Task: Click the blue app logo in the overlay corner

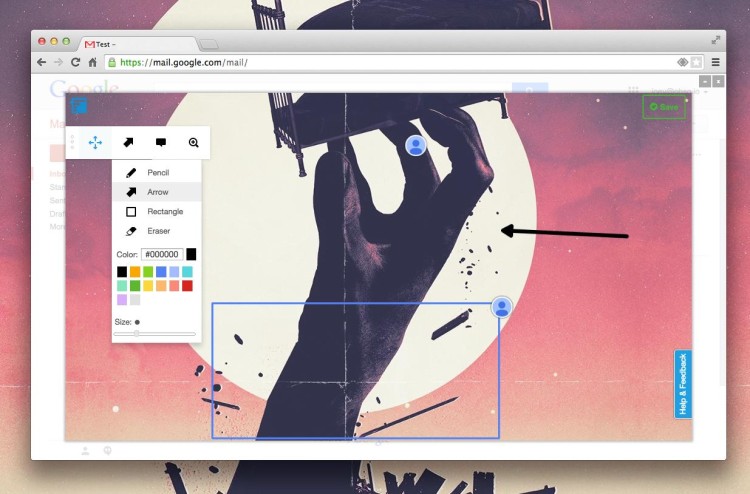Action: tap(79, 105)
